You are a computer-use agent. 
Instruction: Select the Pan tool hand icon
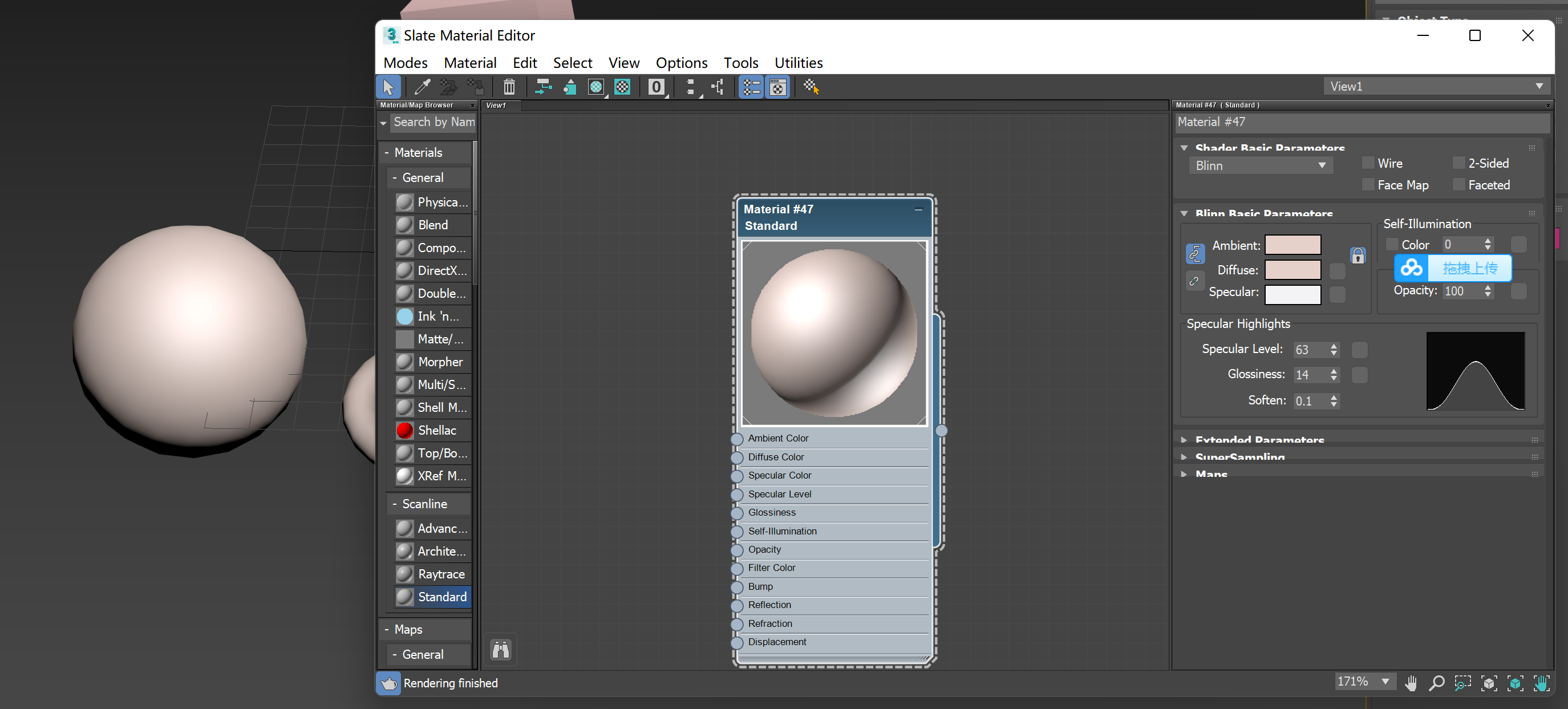click(x=1411, y=683)
